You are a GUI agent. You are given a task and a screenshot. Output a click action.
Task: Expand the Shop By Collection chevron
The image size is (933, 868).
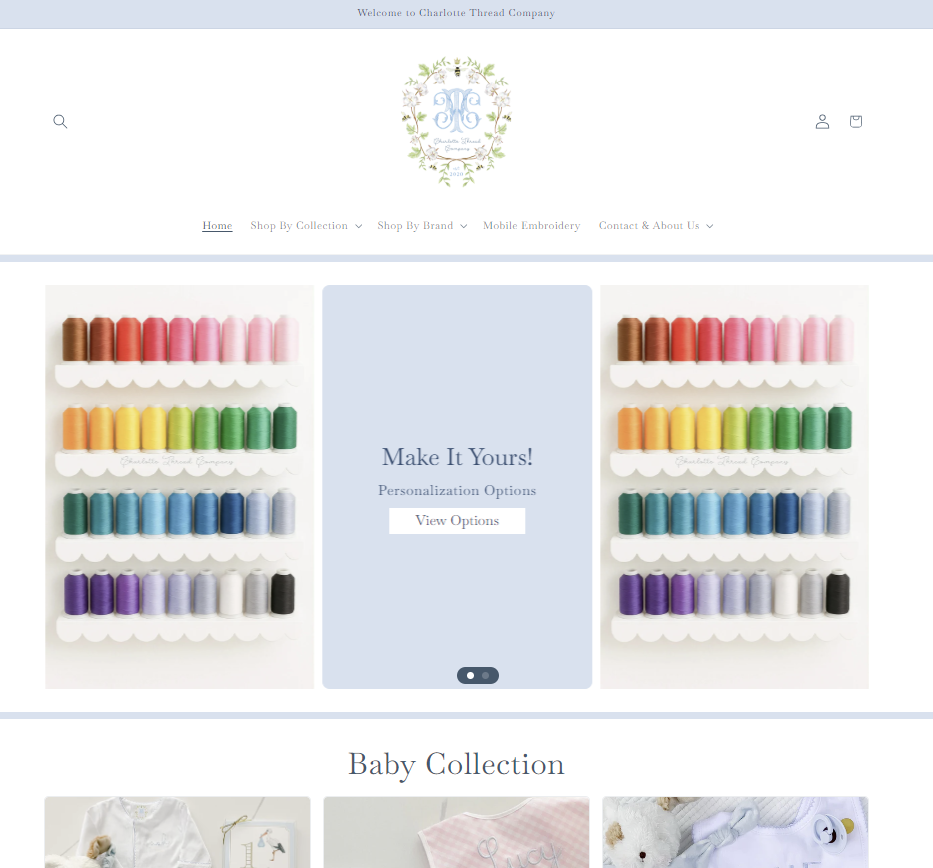(x=359, y=226)
